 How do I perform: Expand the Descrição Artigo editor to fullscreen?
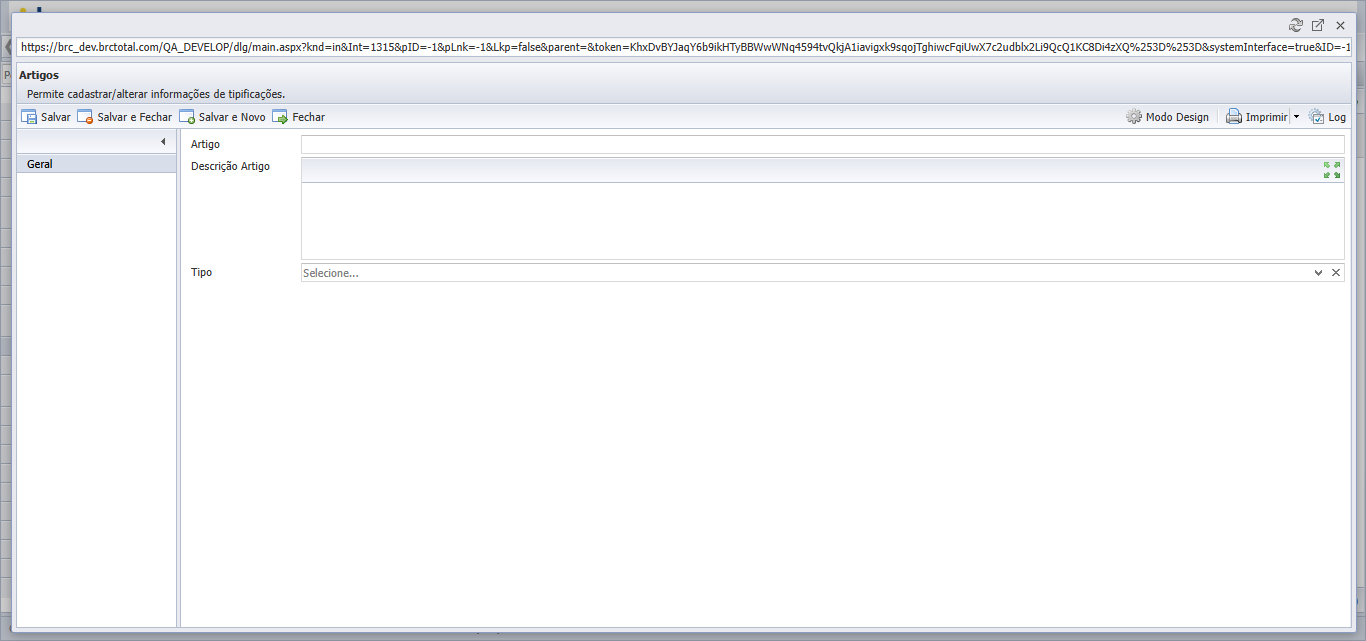(x=1332, y=170)
